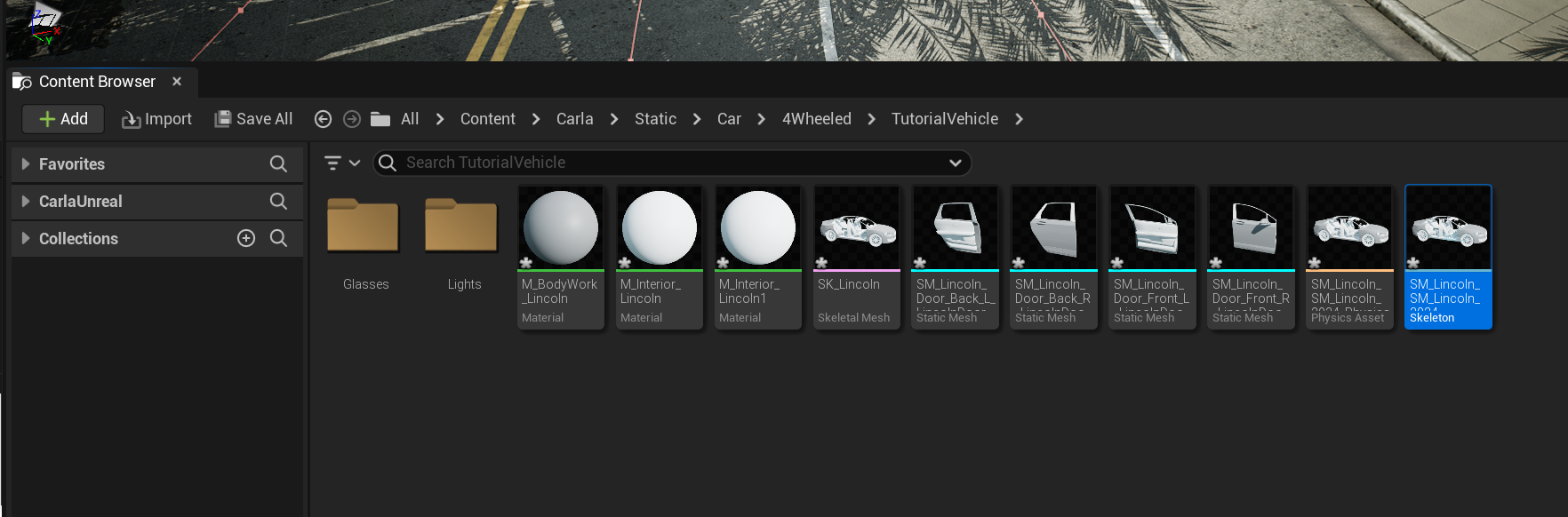Expand the CarlaUnreal tree

[26, 202]
